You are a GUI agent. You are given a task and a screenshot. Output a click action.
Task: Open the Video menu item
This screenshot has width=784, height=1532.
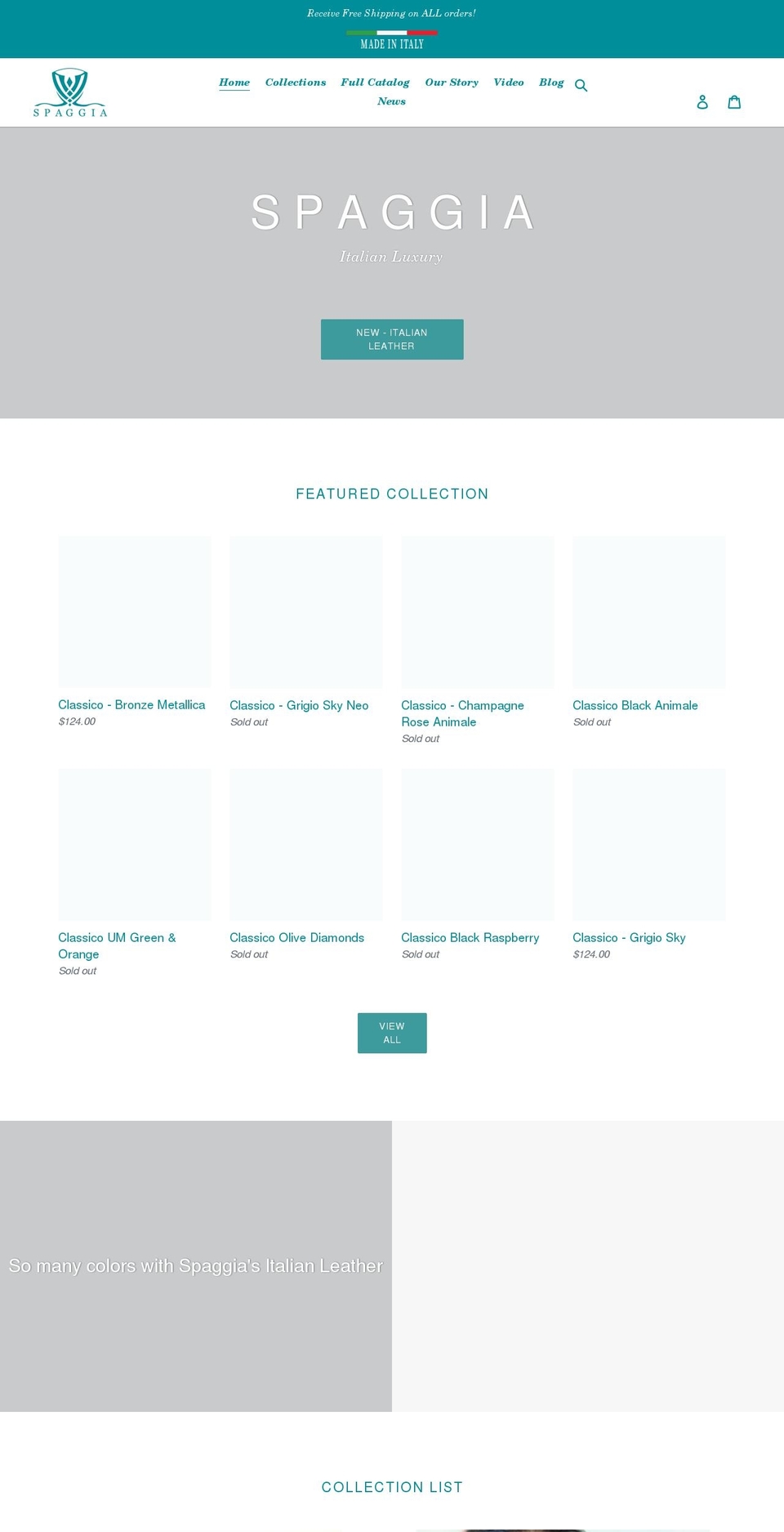tap(509, 83)
